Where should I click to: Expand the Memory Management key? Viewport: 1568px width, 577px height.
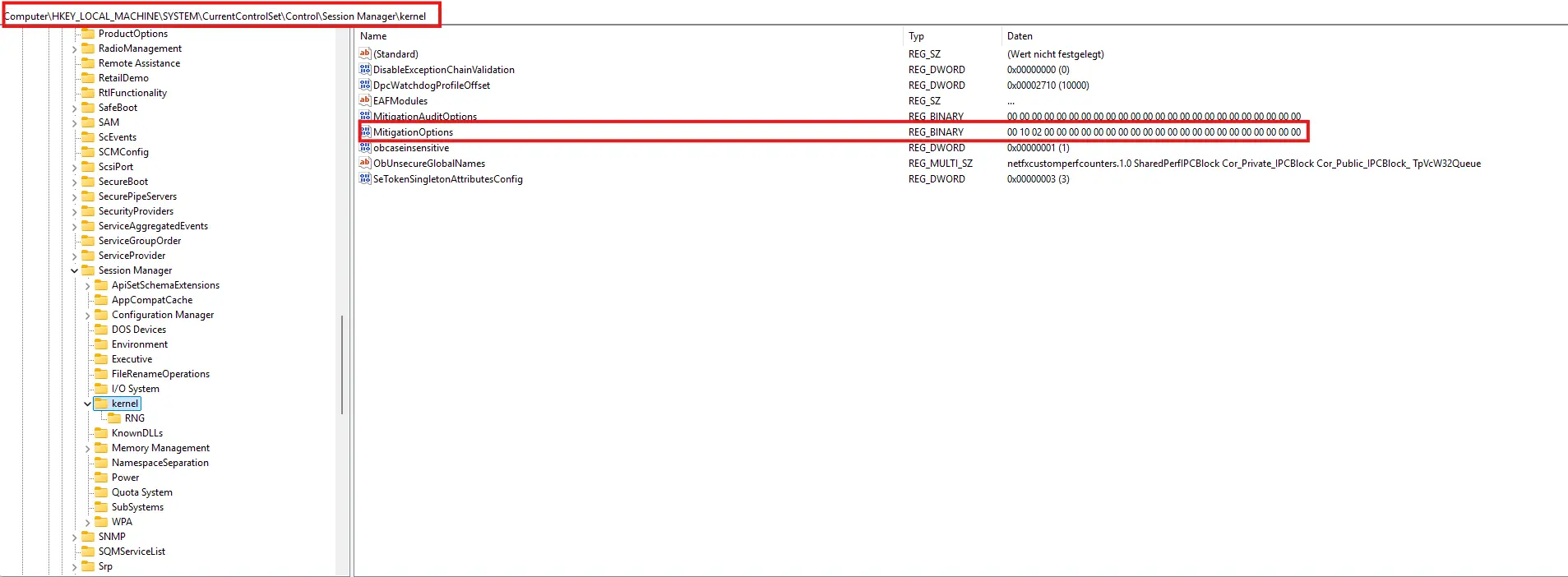click(x=88, y=449)
